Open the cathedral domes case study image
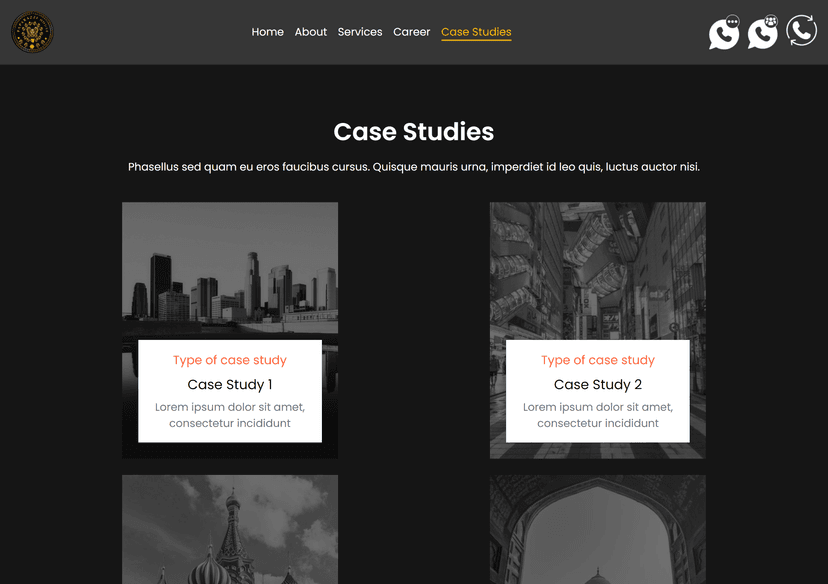 (230, 529)
